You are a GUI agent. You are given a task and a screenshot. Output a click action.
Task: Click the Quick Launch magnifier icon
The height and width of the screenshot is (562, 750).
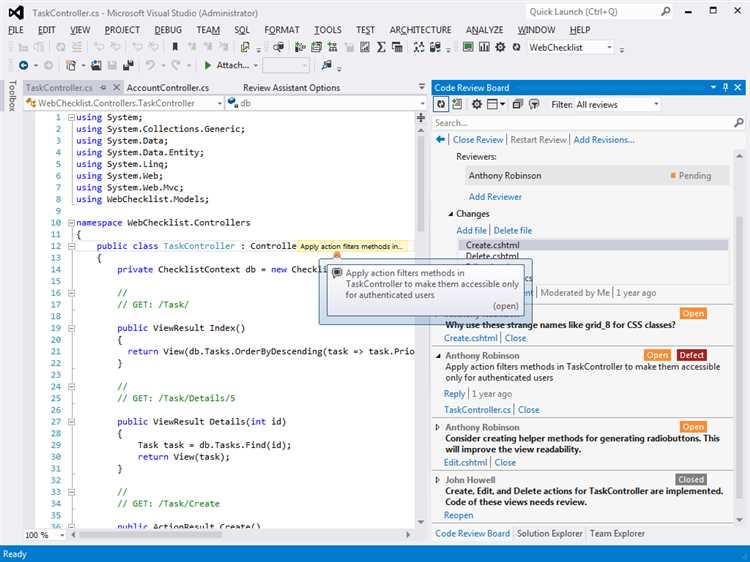665,11
